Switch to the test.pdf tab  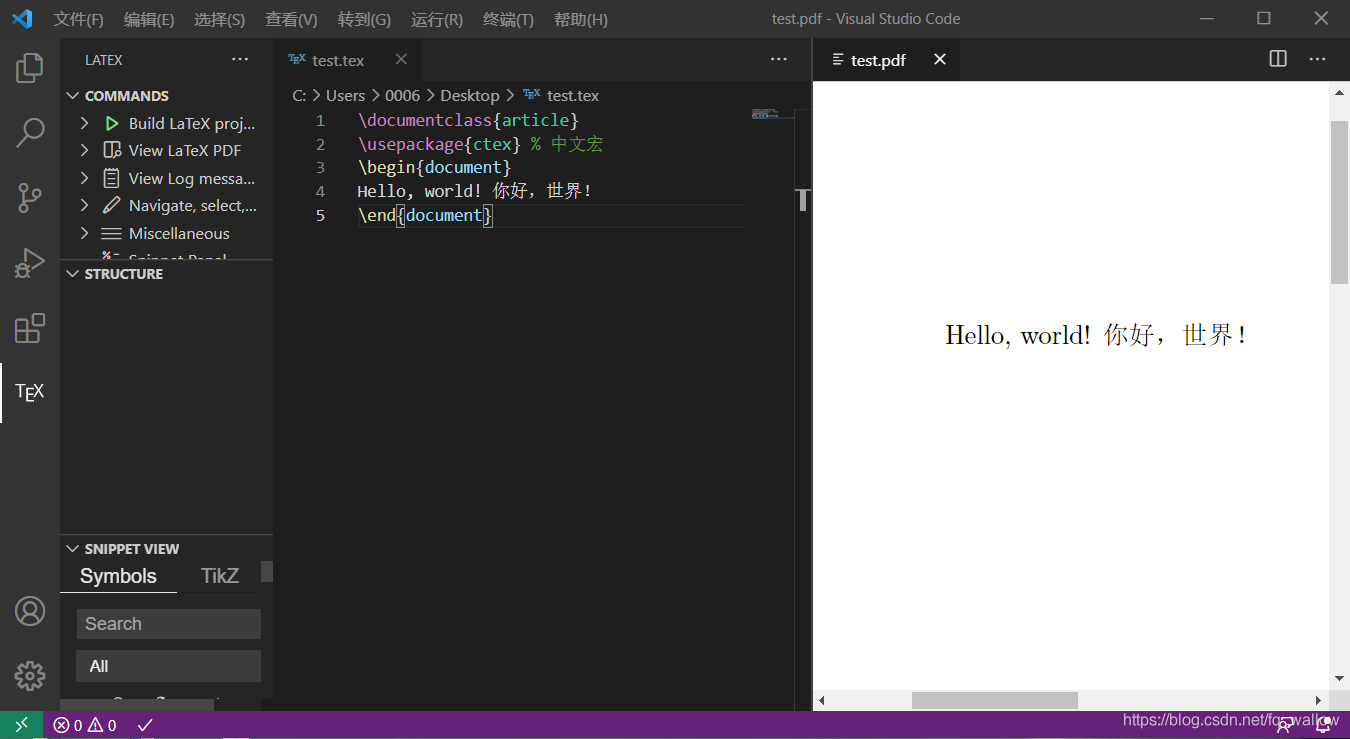(886, 60)
